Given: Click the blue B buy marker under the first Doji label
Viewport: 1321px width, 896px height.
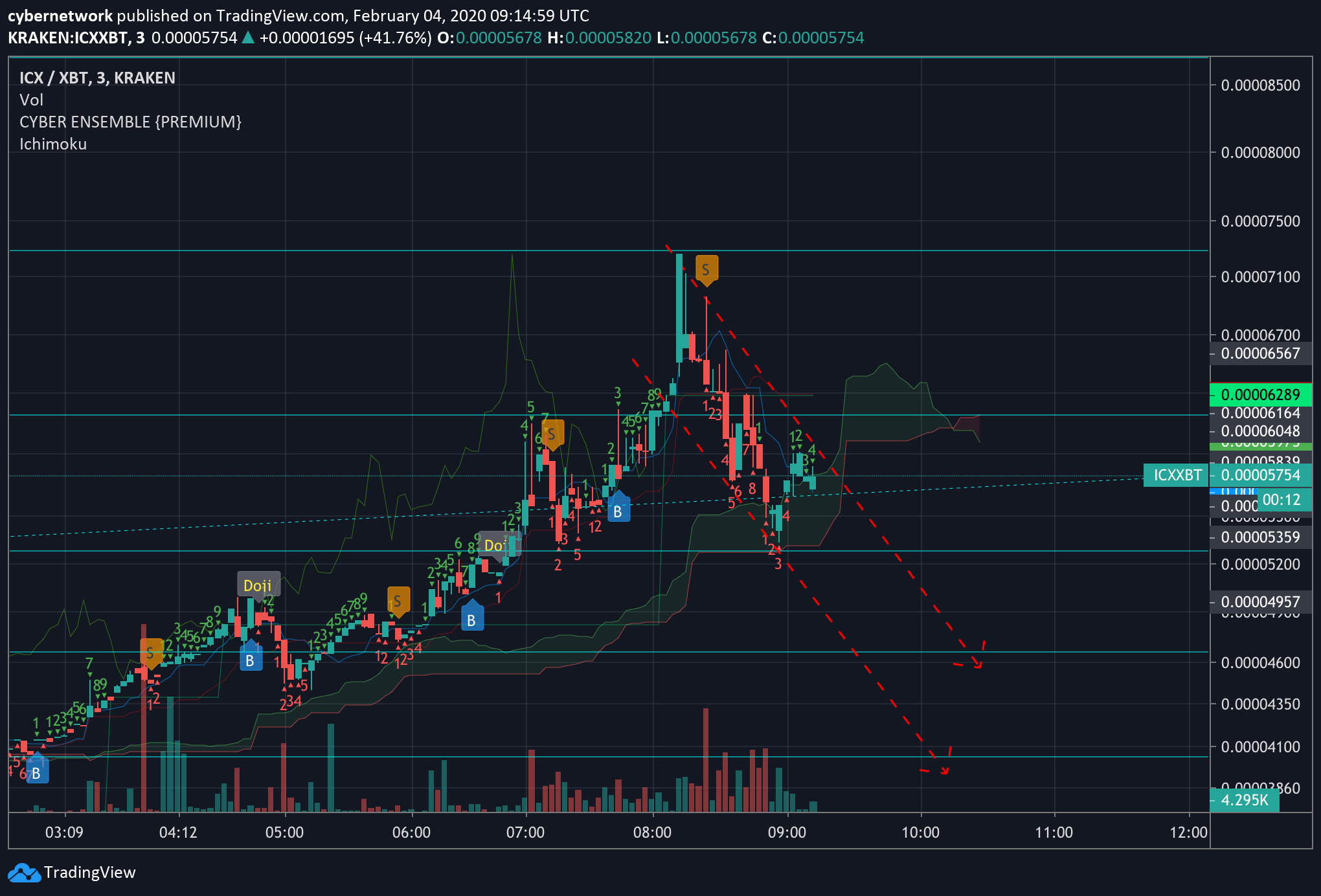Looking at the screenshot, I should (251, 657).
